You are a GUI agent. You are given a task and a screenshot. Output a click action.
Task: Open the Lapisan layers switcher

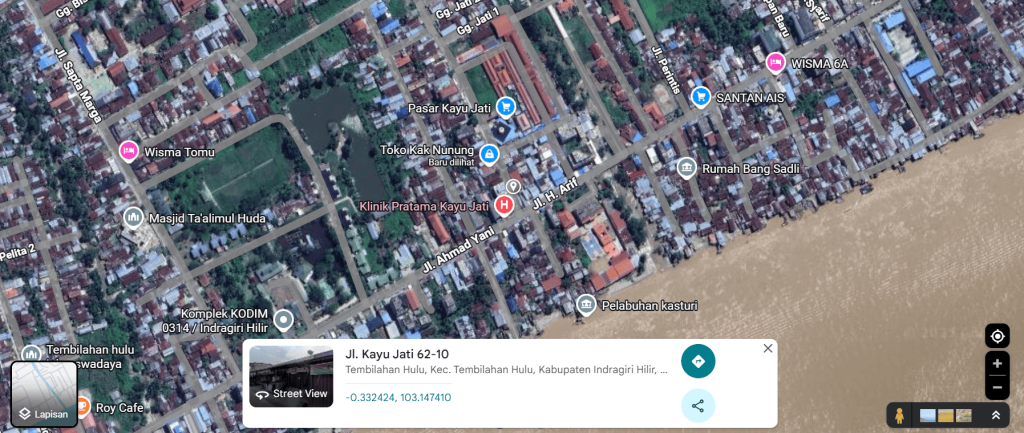tap(44, 394)
